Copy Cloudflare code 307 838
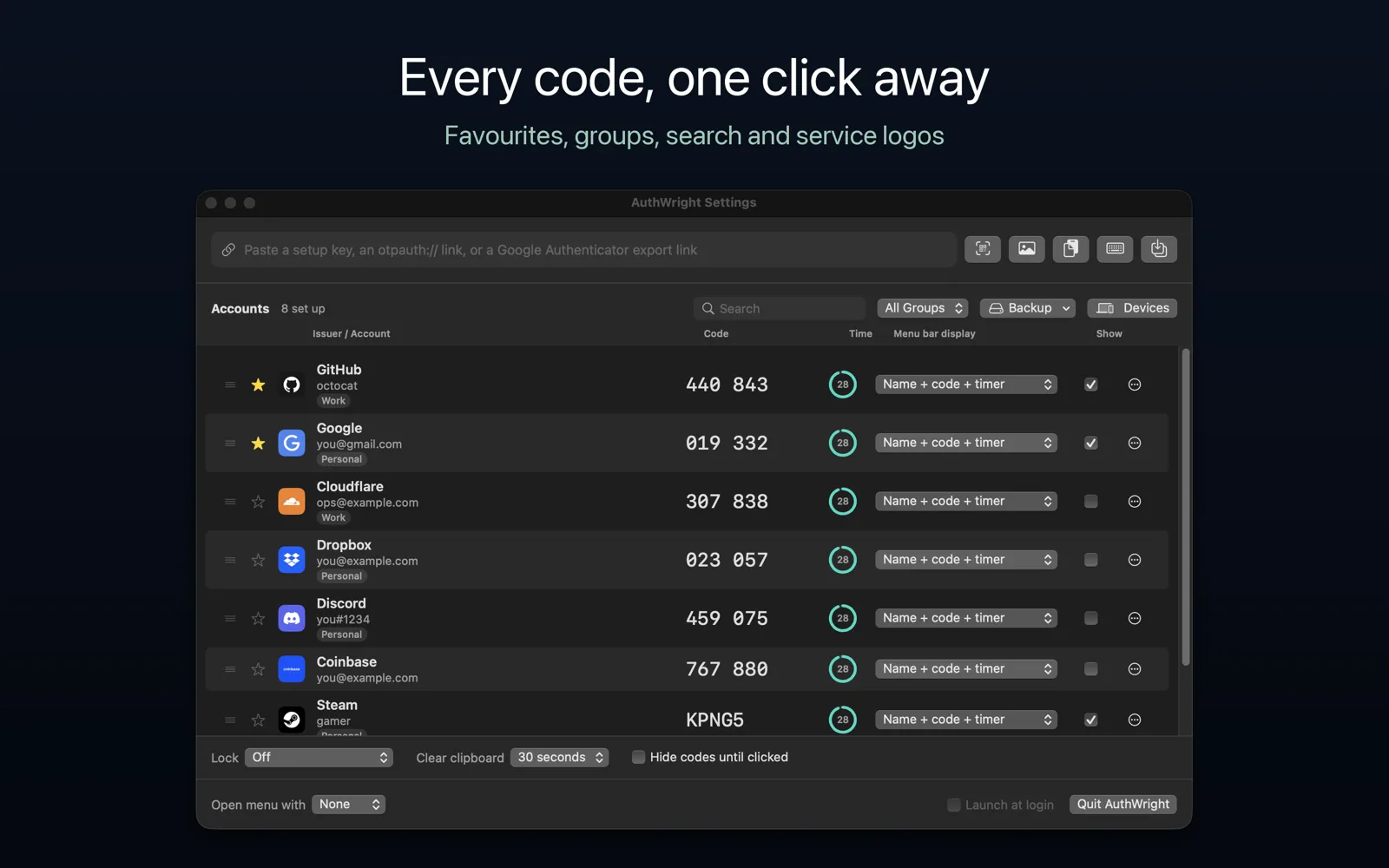The width and height of the screenshot is (1389, 868). 727,502
